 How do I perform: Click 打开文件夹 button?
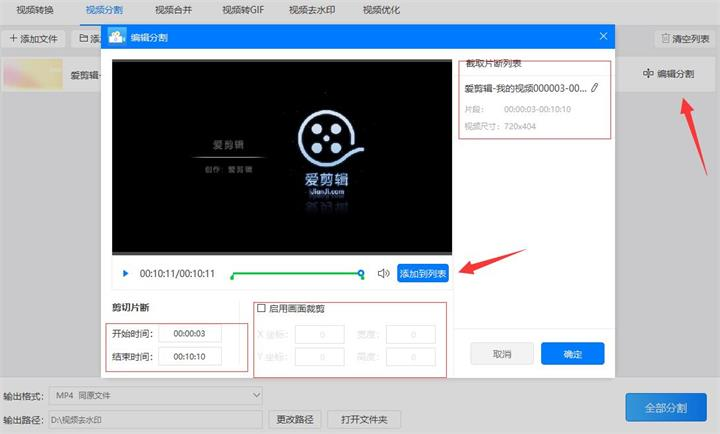click(364, 419)
